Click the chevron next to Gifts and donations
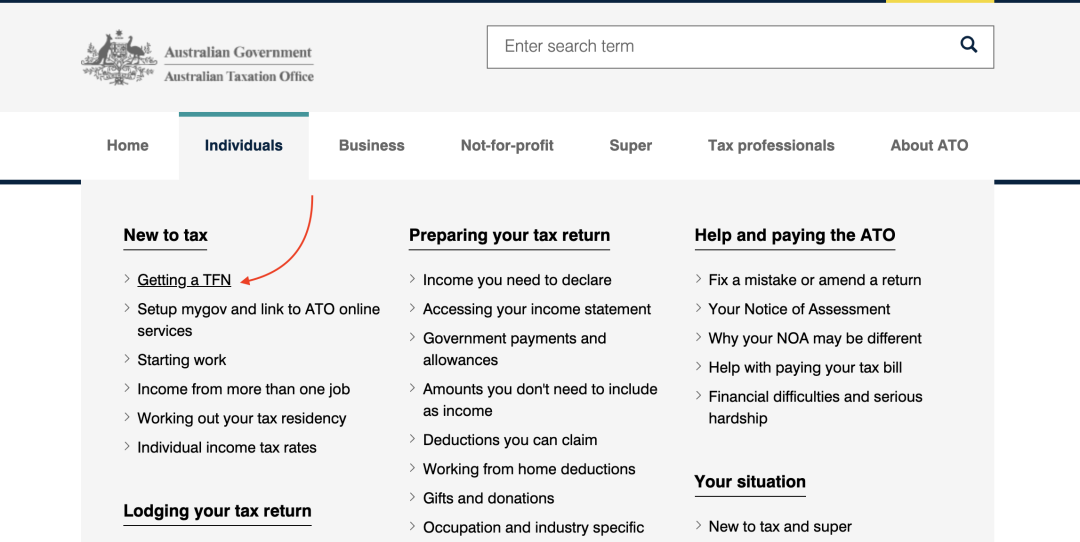Viewport: 1080px width, 542px height. point(413,497)
